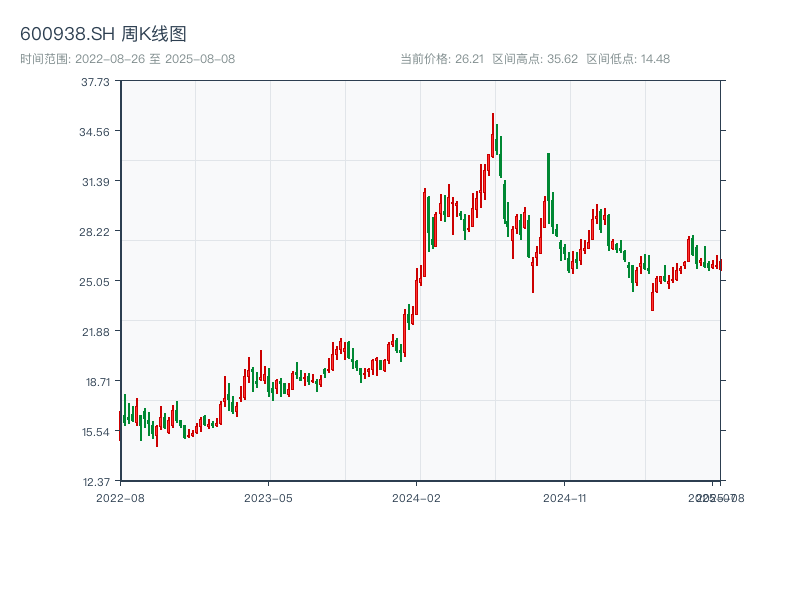Select the 时间范围 date range text

[x=128, y=59]
